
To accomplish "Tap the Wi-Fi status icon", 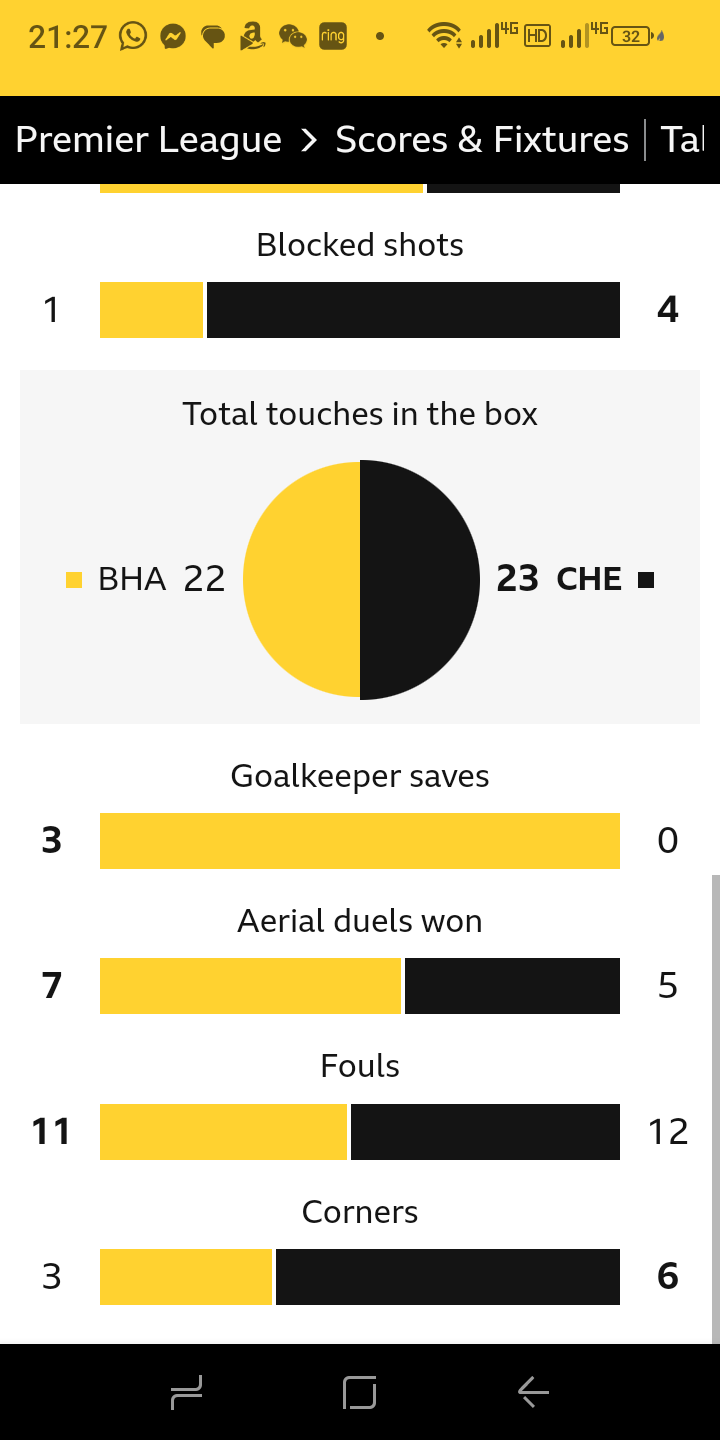I will [444, 36].
